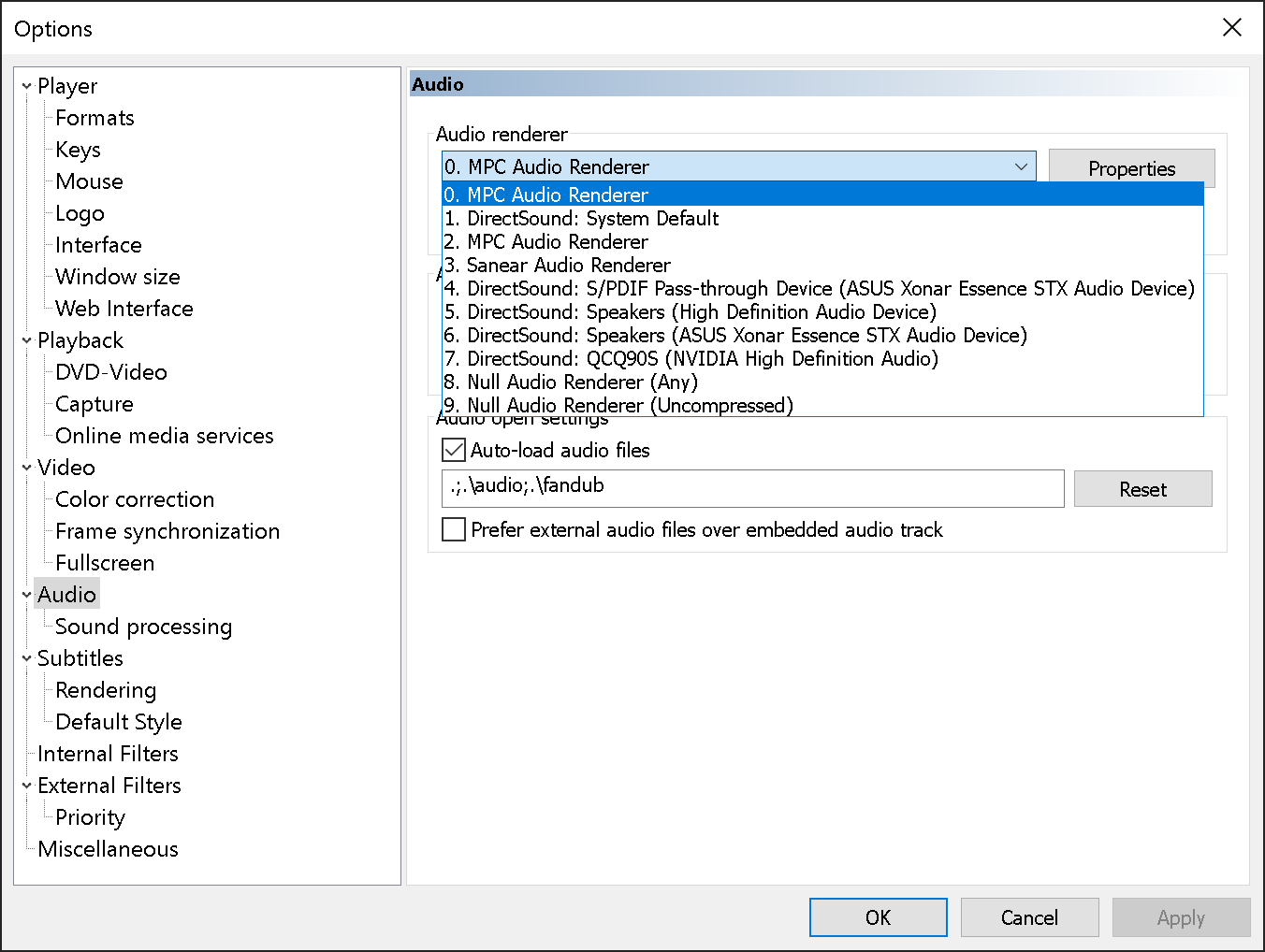Viewport: 1265px width, 952px height.
Task: Select the Player tree label
Action: (67, 86)
